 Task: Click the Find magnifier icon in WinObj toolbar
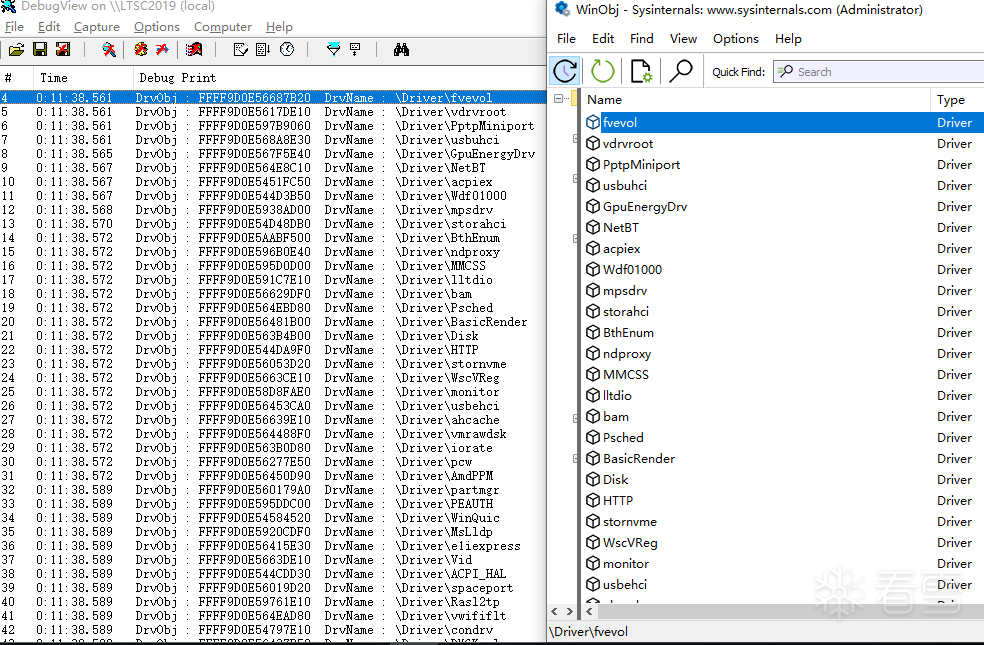680,71
